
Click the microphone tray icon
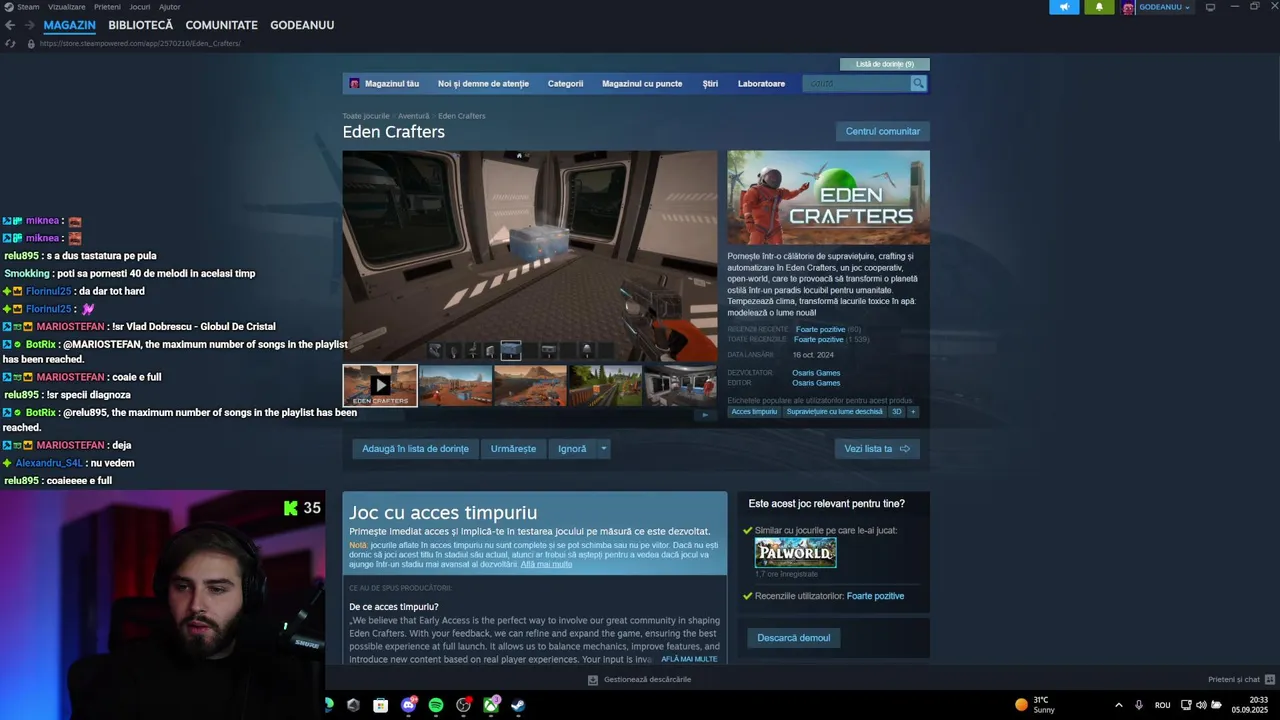pos(1139,705)
